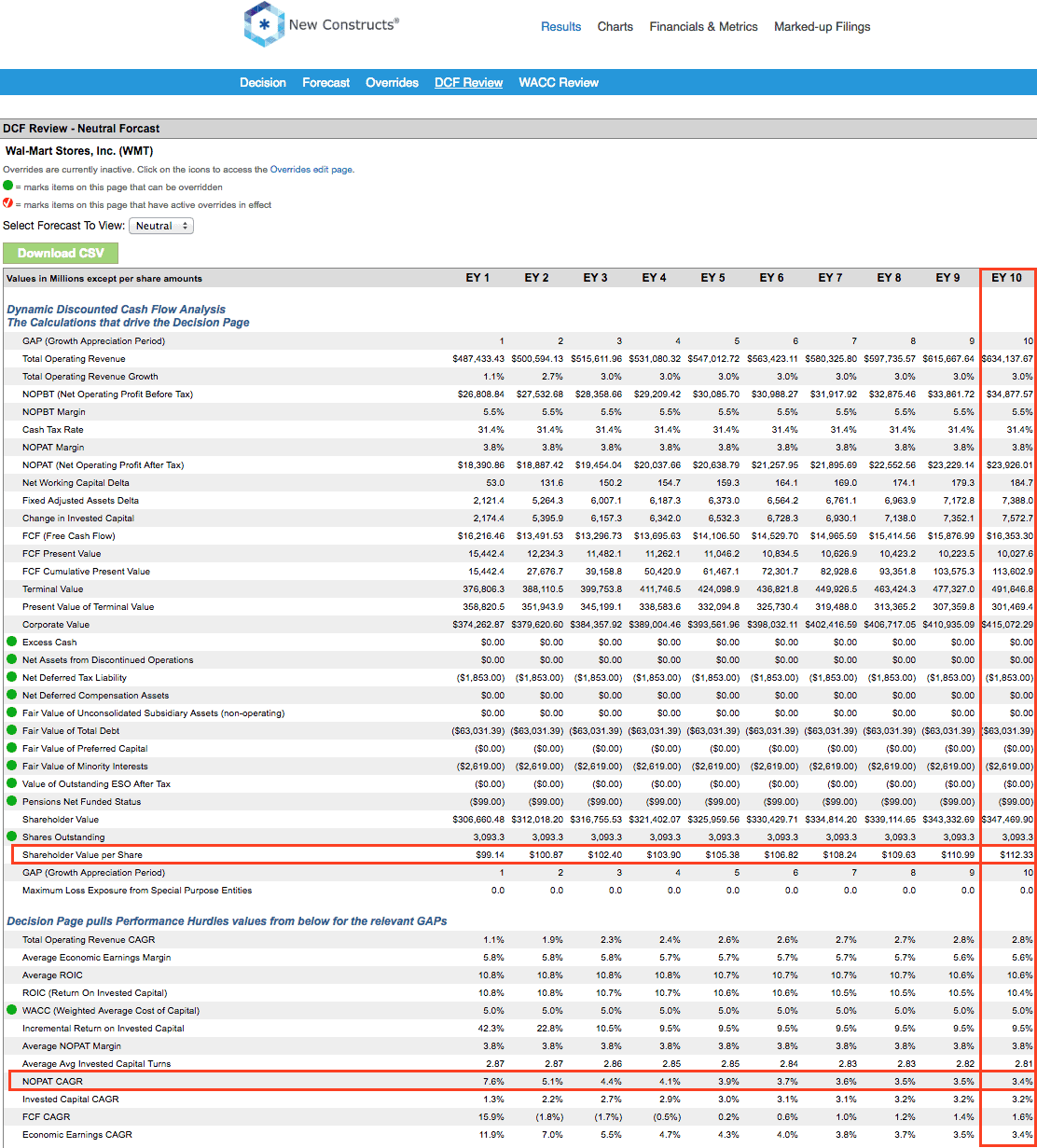Click the Economic Earnings CAGR row label
Image resolution: width=1037 pixels, height=1148 pixels.
click(x=77, y=1135)
